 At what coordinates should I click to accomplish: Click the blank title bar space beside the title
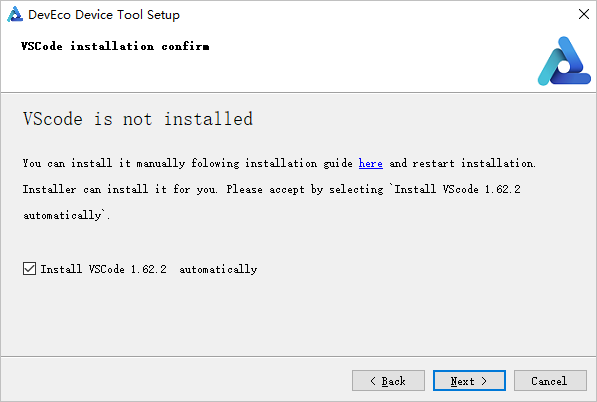[377, 14]
